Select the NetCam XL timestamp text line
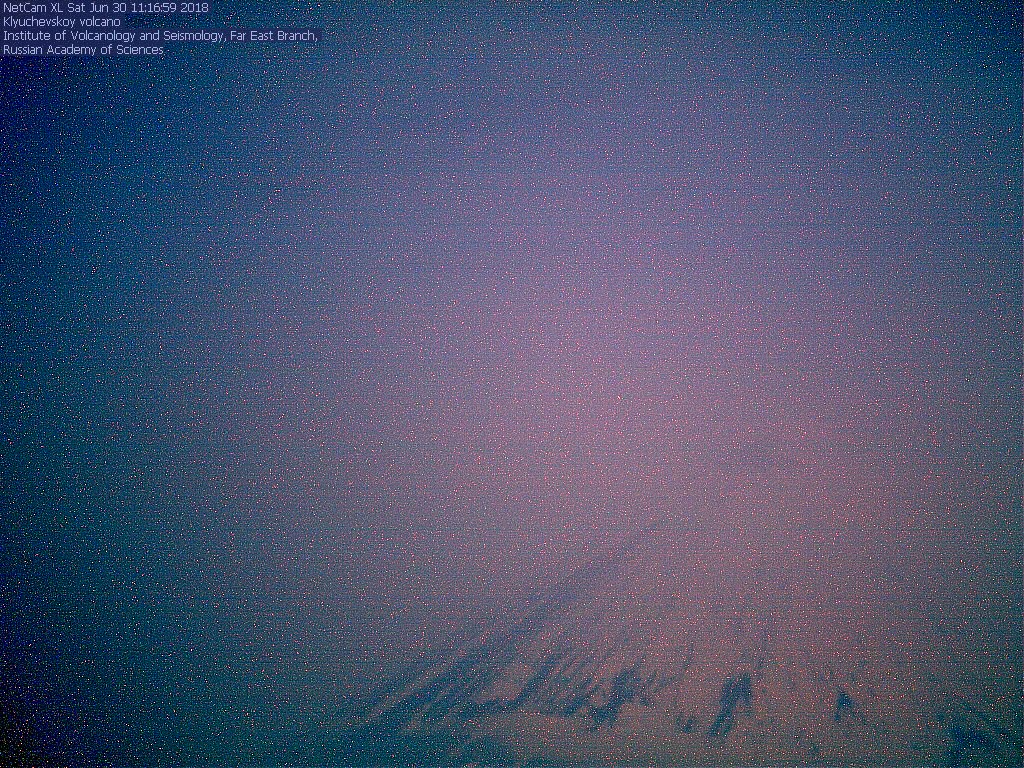 click(106, 8)
